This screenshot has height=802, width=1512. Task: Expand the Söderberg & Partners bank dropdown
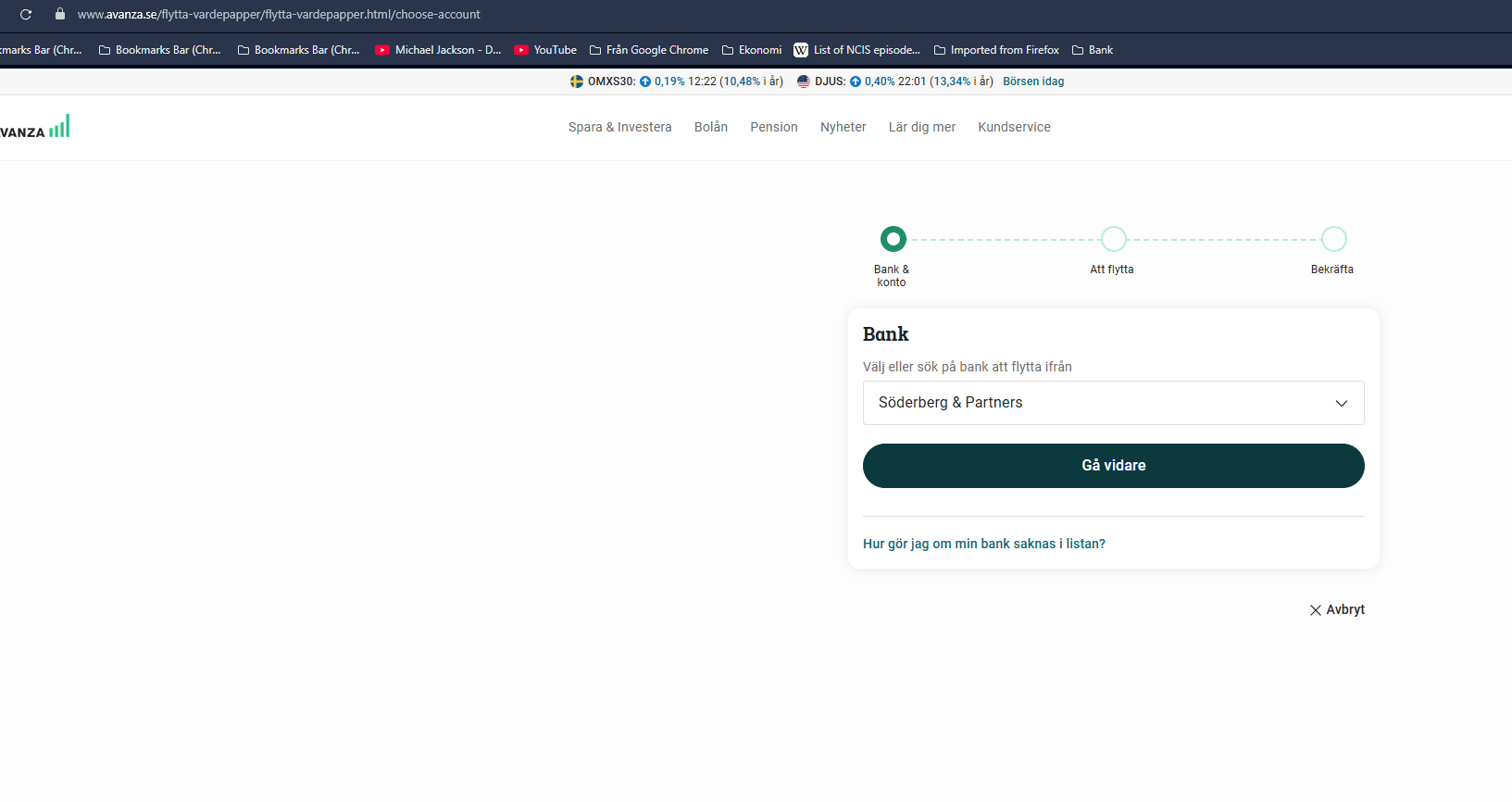tap(1113, 403)
